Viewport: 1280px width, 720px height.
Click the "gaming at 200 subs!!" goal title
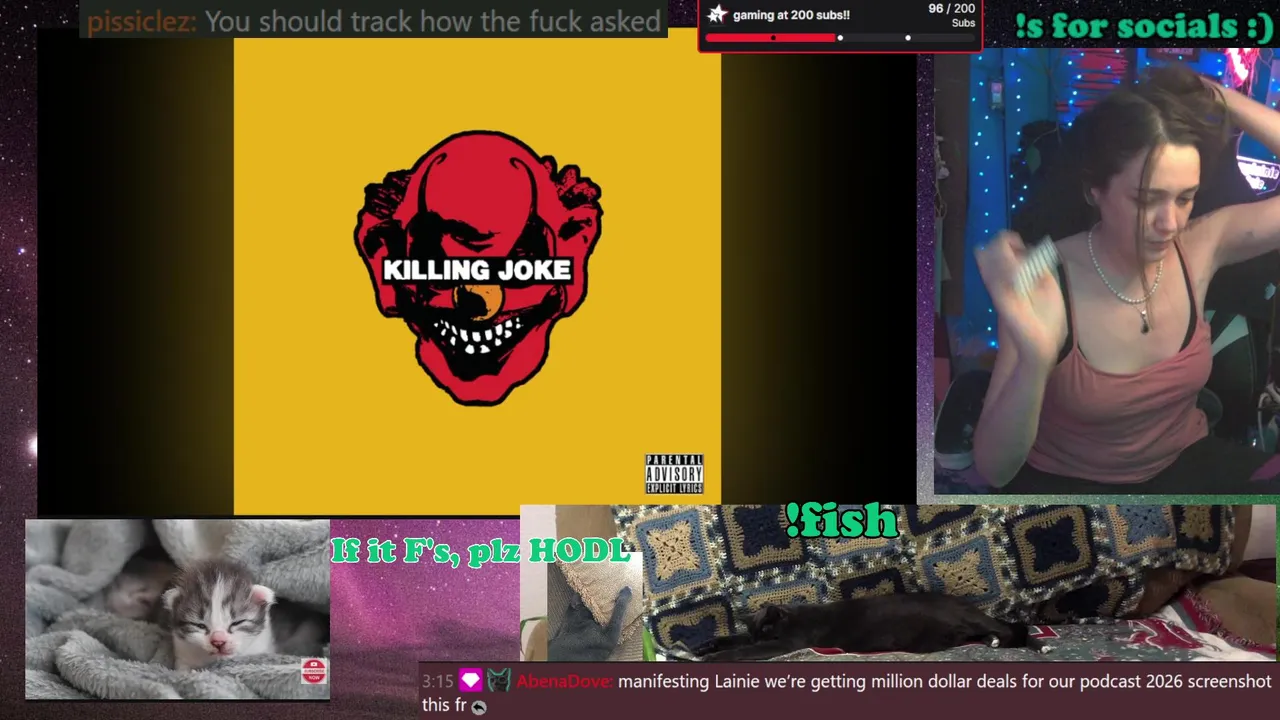click(x=791, y=15)
